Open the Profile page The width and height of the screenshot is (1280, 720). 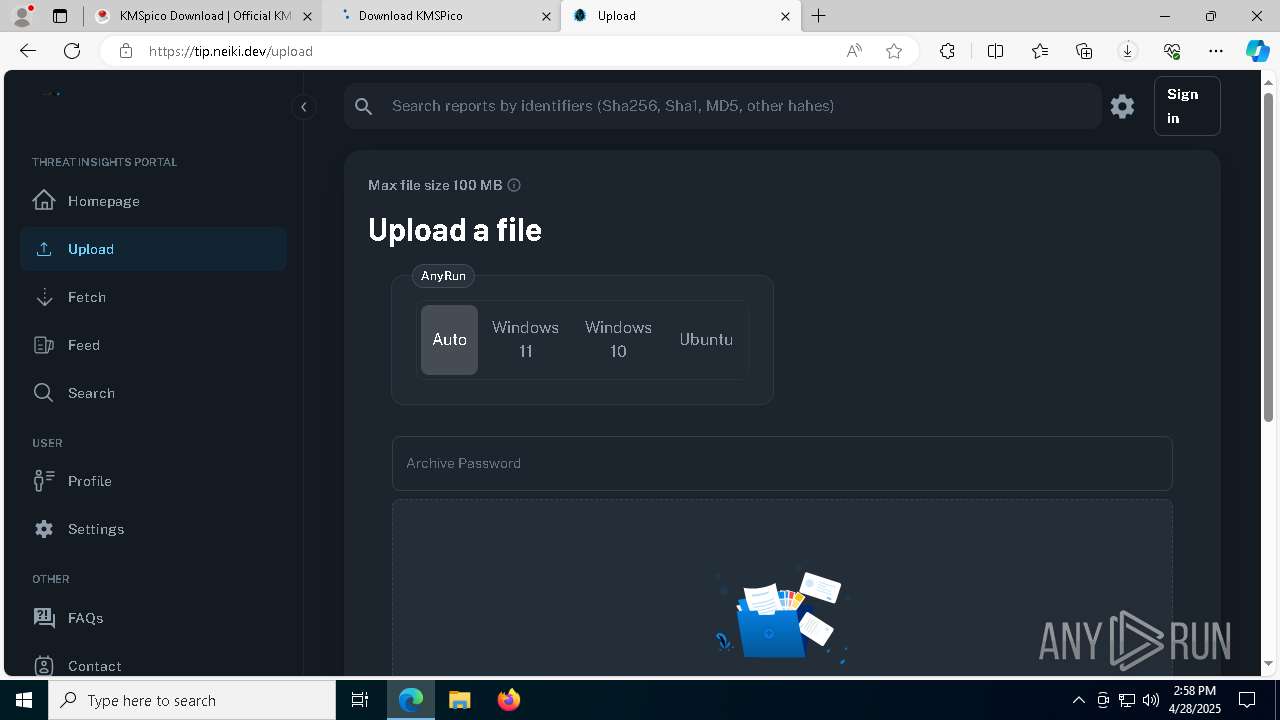point(153,481)
